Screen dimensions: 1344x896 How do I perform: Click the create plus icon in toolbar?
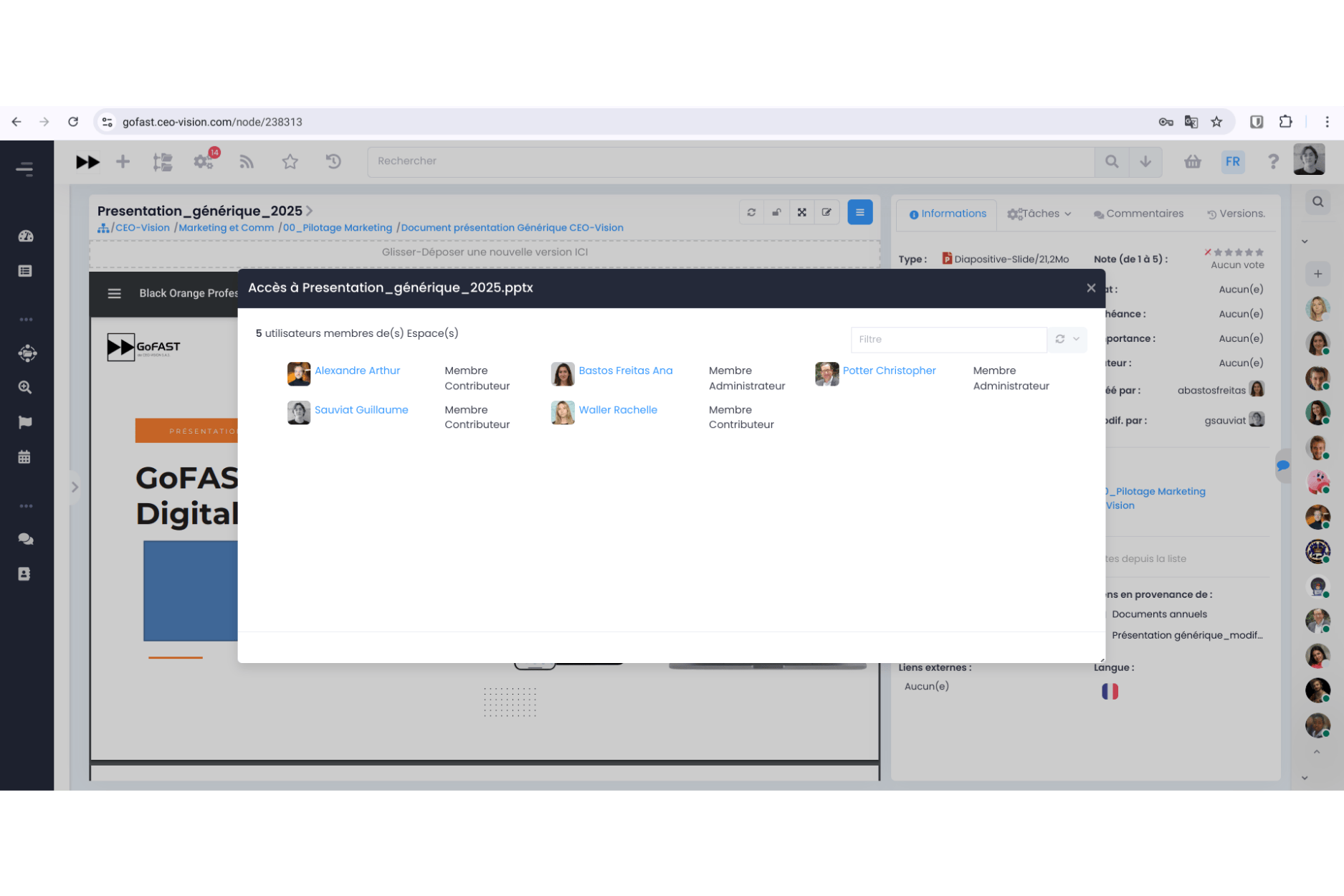pyautogui.click(x=123, y=162)
